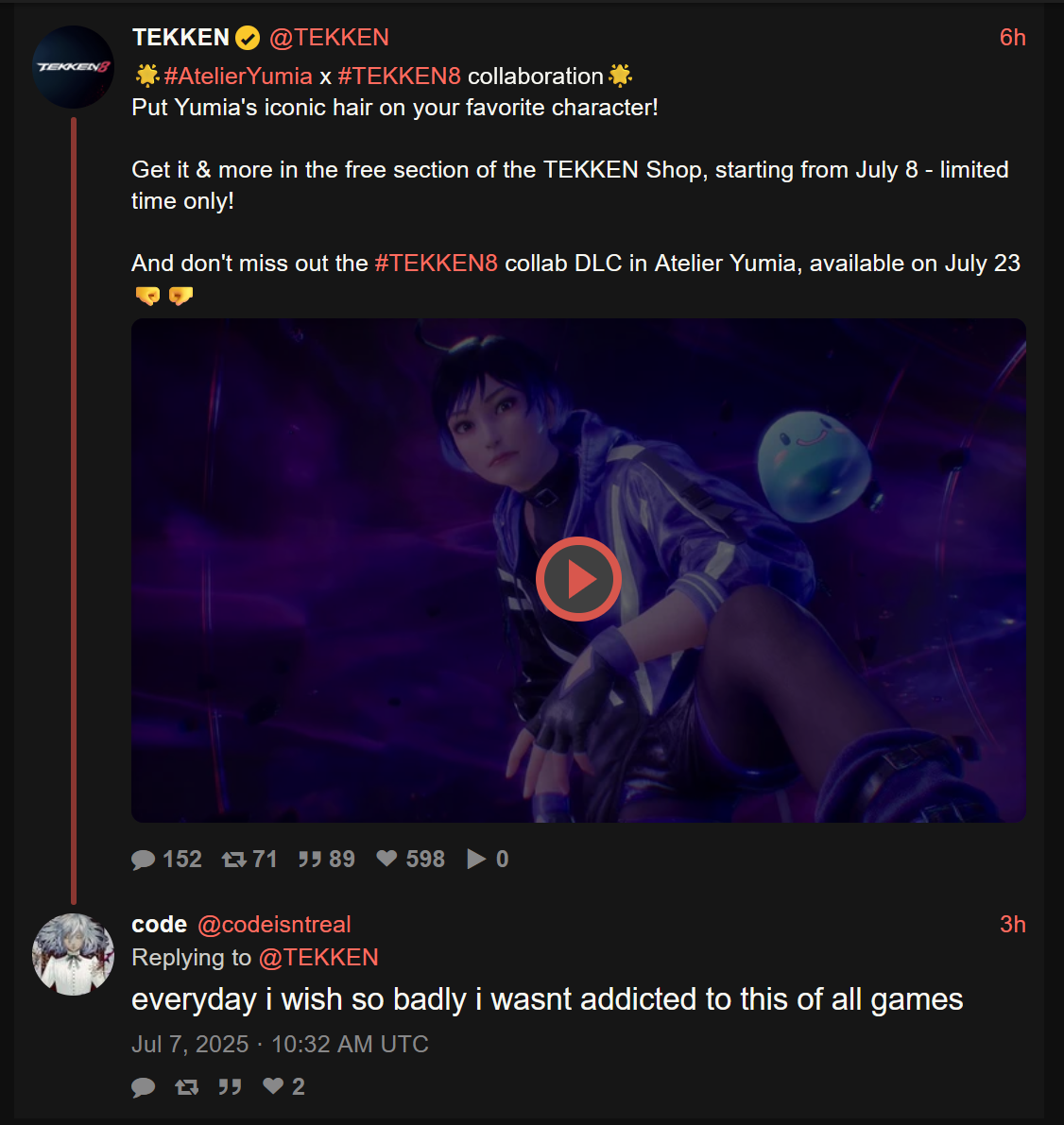Click the quote icon showing 89

pyautogui.click(x=309, y=859)
